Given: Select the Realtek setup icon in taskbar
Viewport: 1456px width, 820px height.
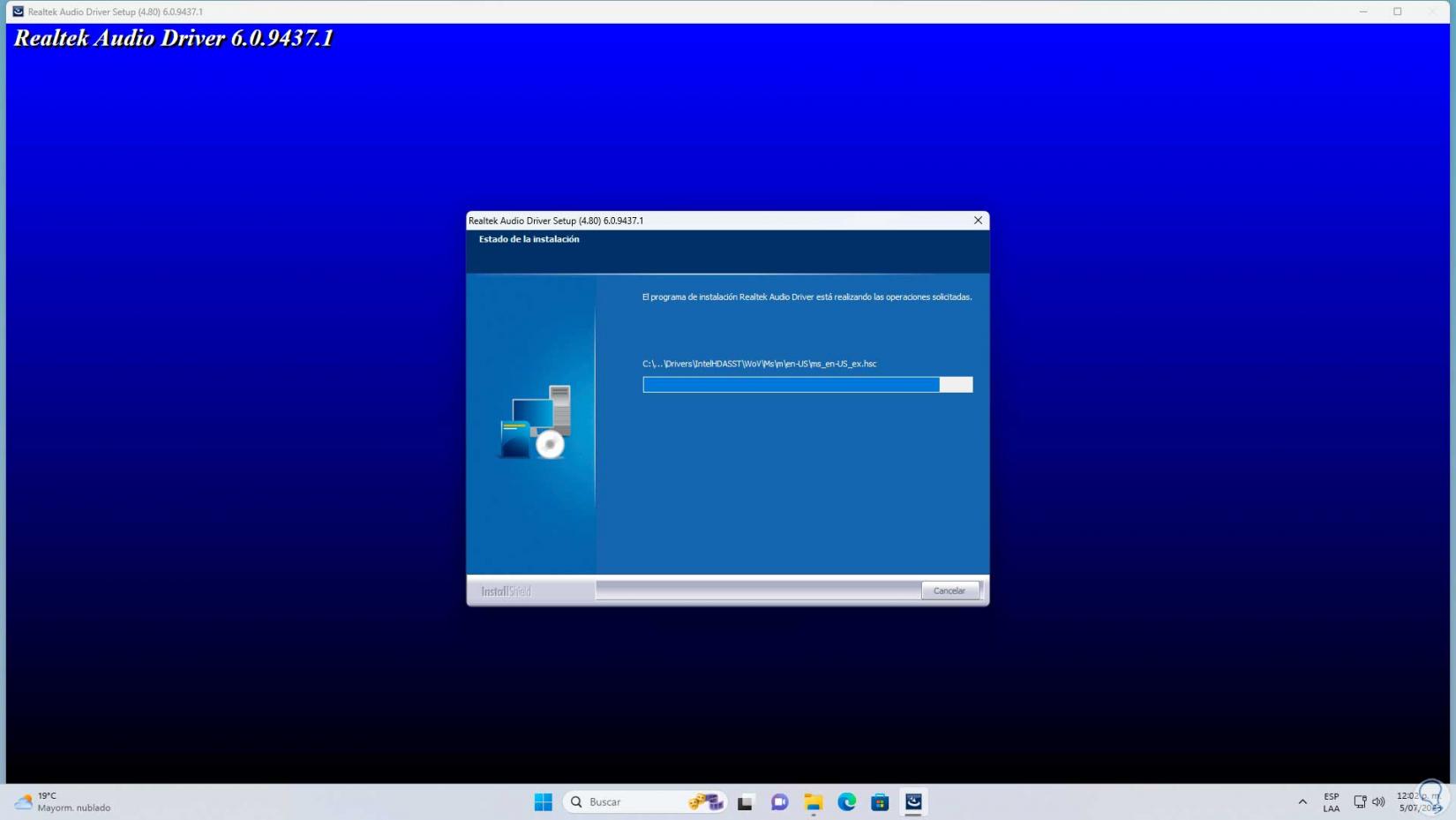Looking at the screenshot, I should tap(913, 801).
